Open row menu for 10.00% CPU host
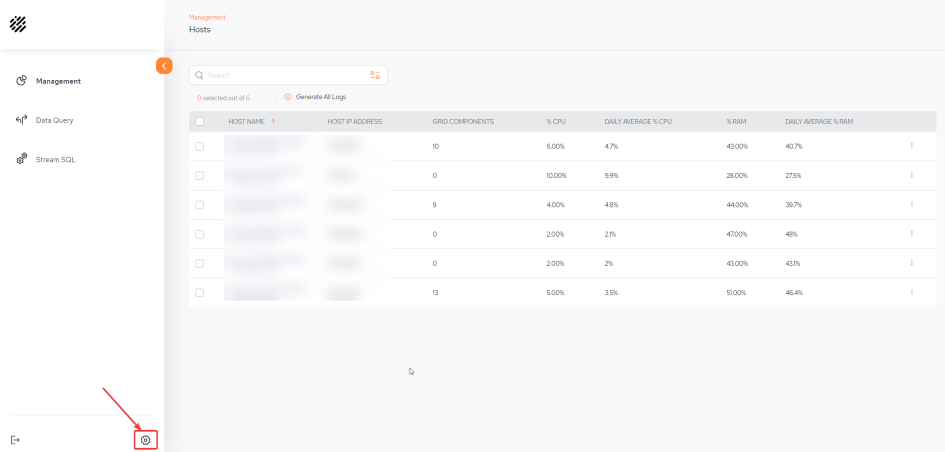The image size is (945, 452). click(911, 175)
